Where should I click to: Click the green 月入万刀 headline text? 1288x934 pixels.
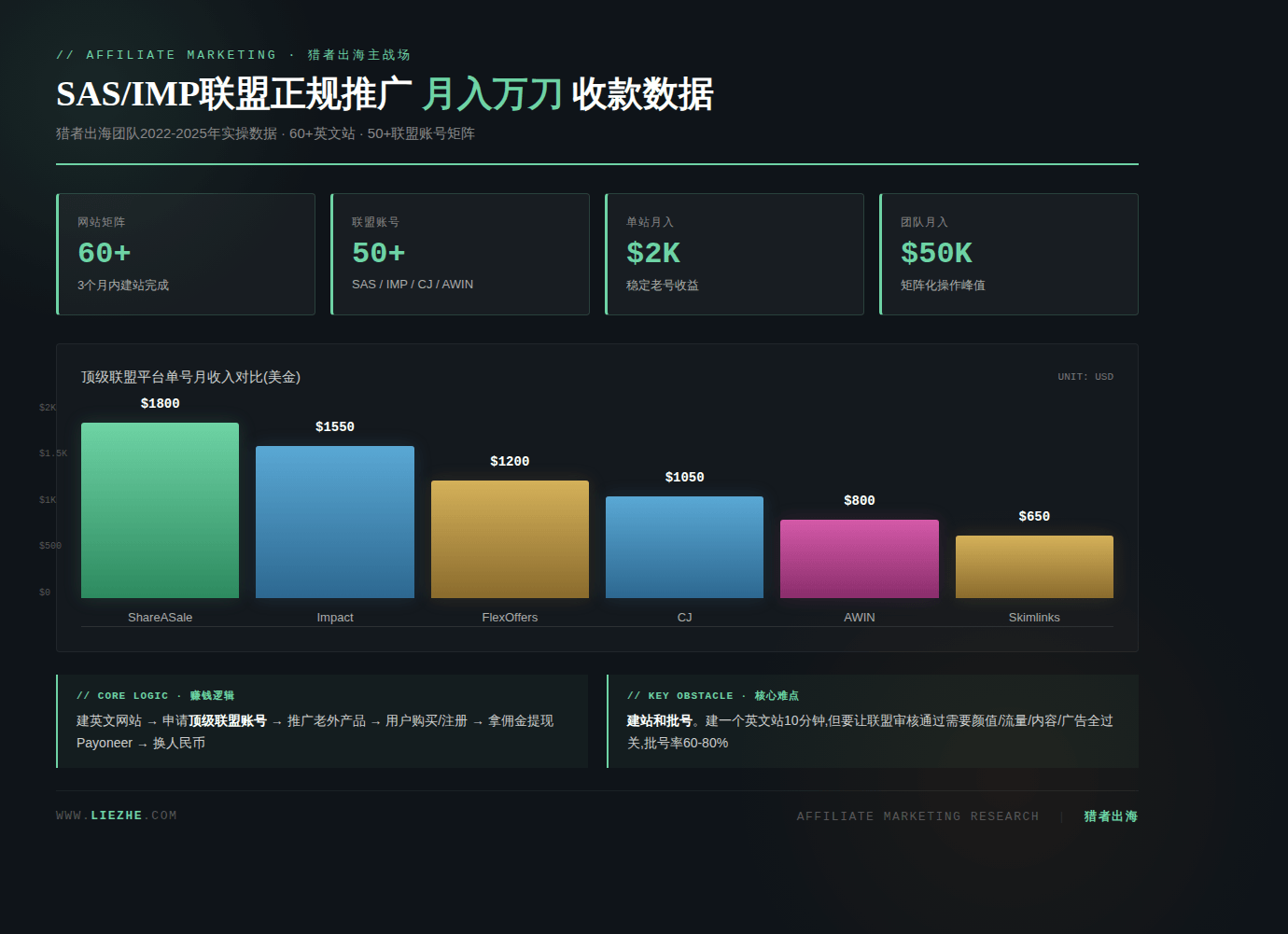(x=492, y=94)
